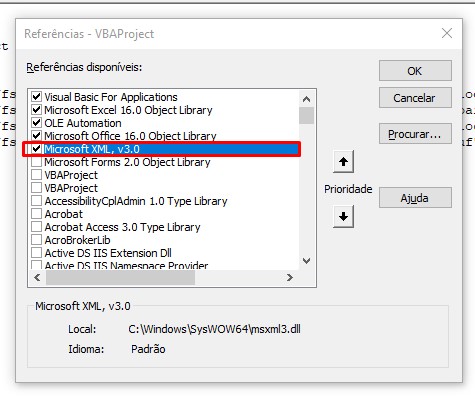Click the Padrão language value
This screenshot has width=475, height=407.
point(148,349)
